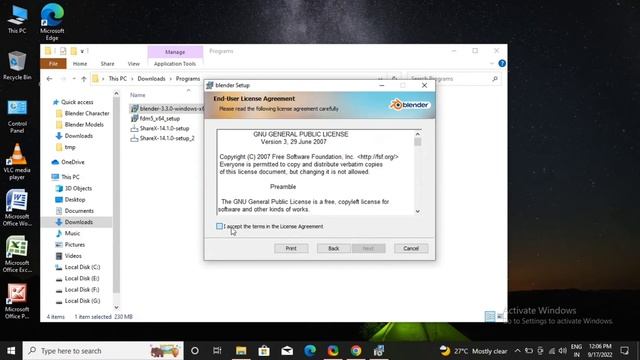Click the license text scrollbar down arrow

click(x=418, y=211)
